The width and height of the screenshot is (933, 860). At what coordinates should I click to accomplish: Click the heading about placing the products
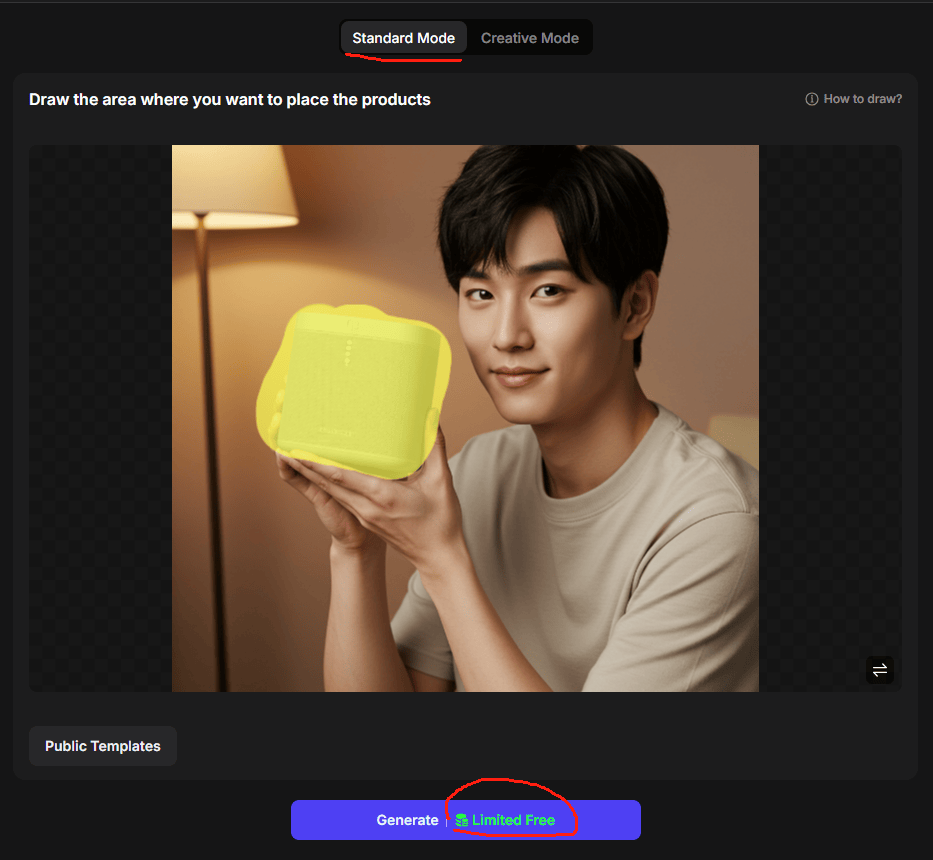pos(230,99)
